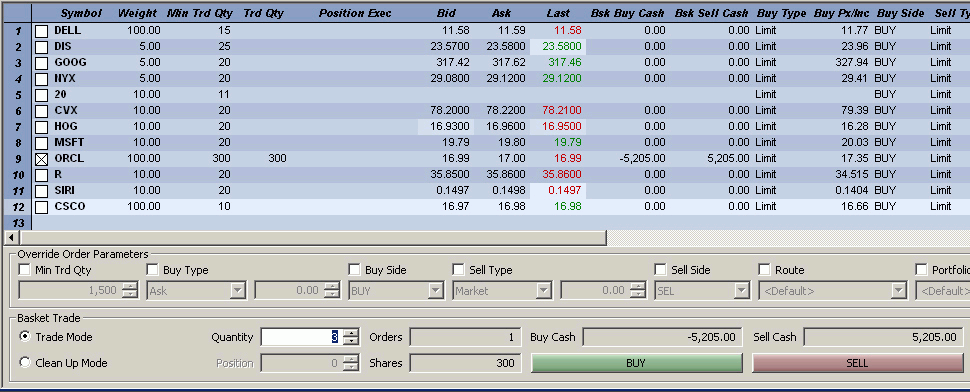The image size is (970, 392).
Task: Open the Sell Side 'SEL' dropdown
Action: tap(742, 291)
